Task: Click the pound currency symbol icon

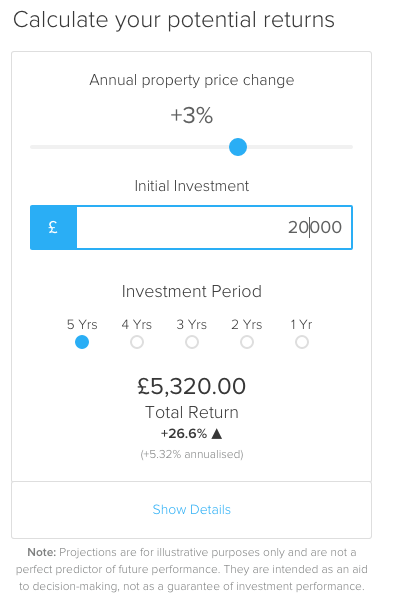Action: (x=53, y=227)
